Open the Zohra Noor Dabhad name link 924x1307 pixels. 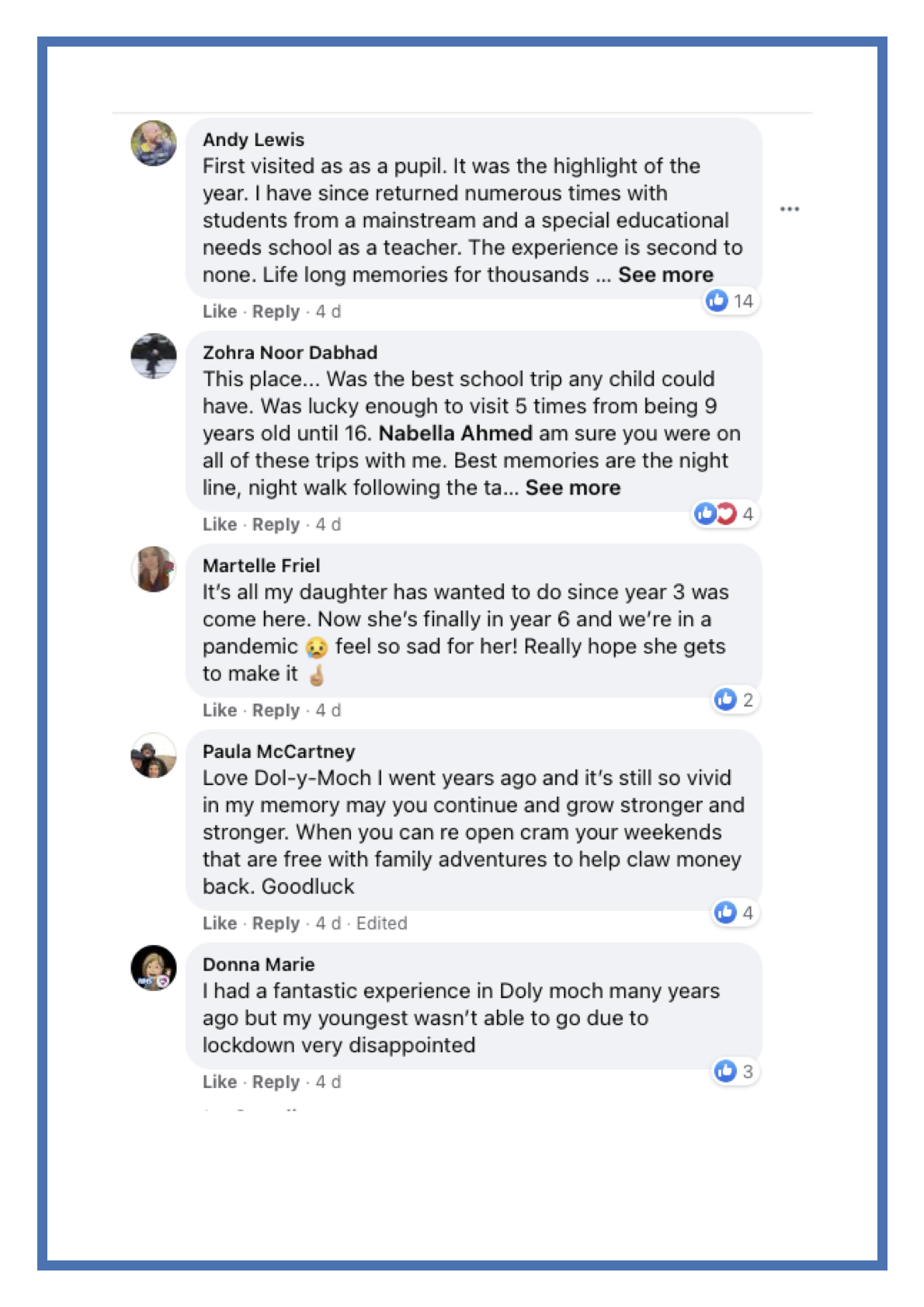coord(290,353)
